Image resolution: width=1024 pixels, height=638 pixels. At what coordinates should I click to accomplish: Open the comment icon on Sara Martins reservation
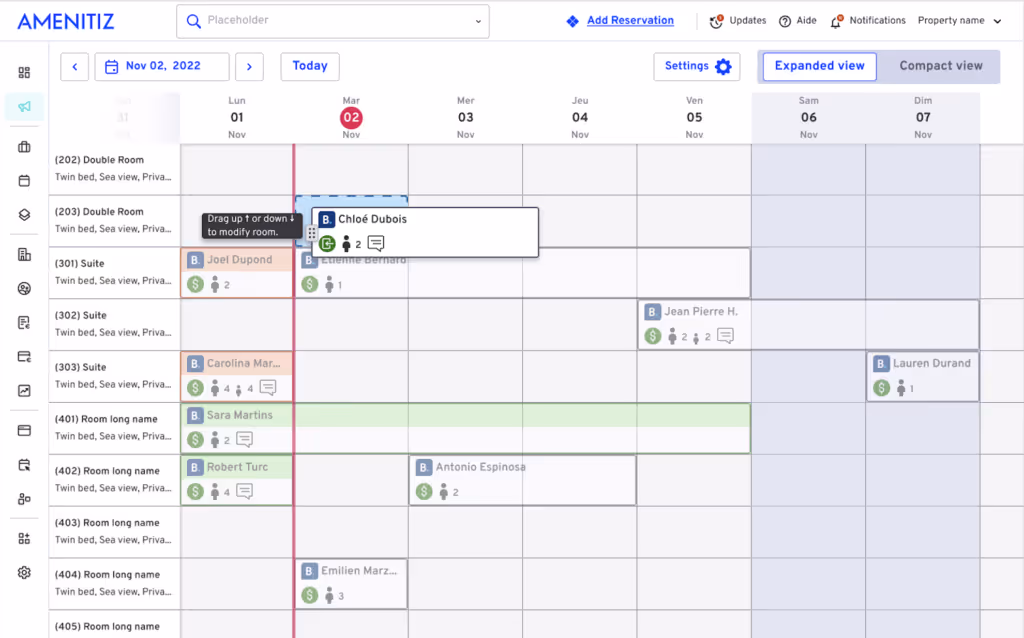244,439
